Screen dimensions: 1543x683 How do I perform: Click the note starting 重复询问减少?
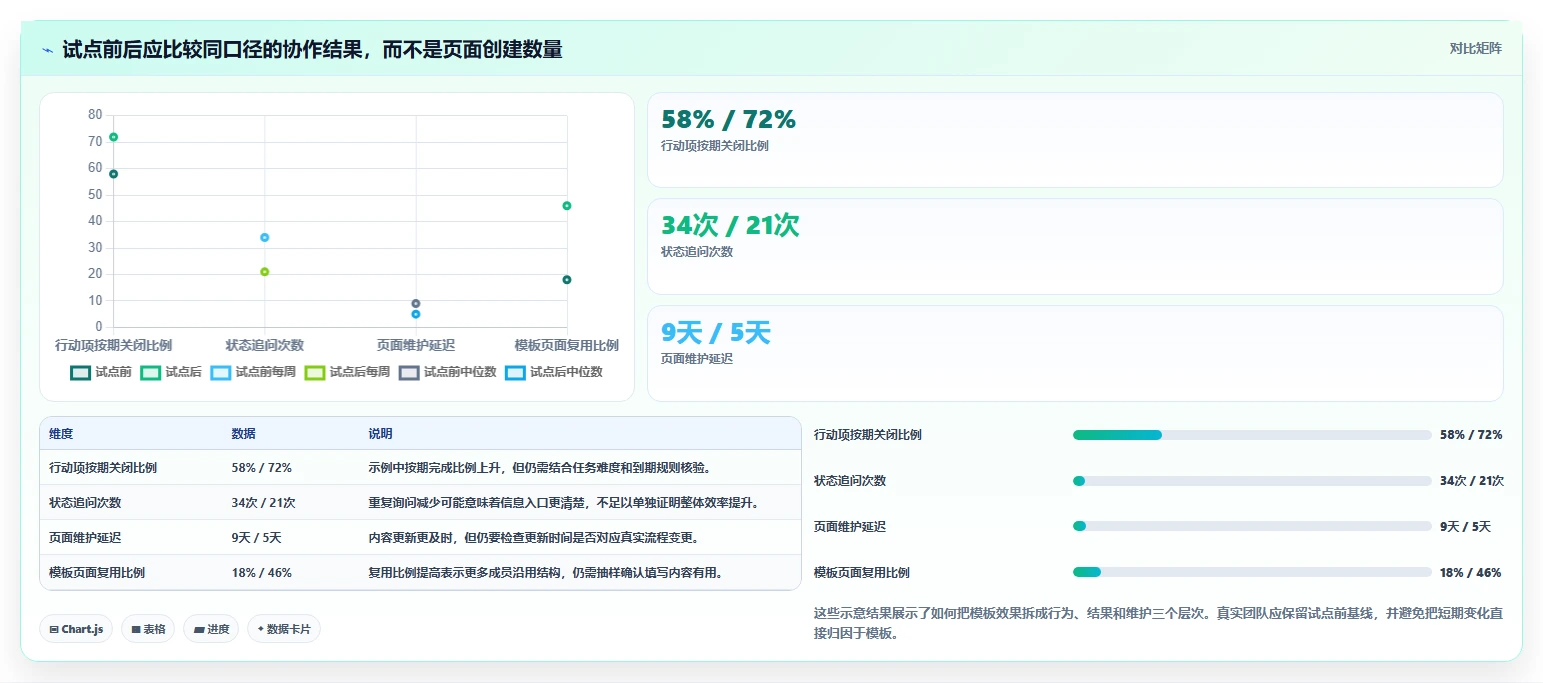(564, 502)
